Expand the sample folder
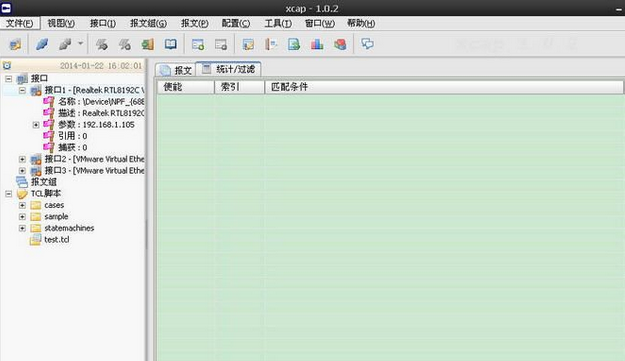Screen dimensions: 625x361 pyautogui.click(x=22, y=217)
